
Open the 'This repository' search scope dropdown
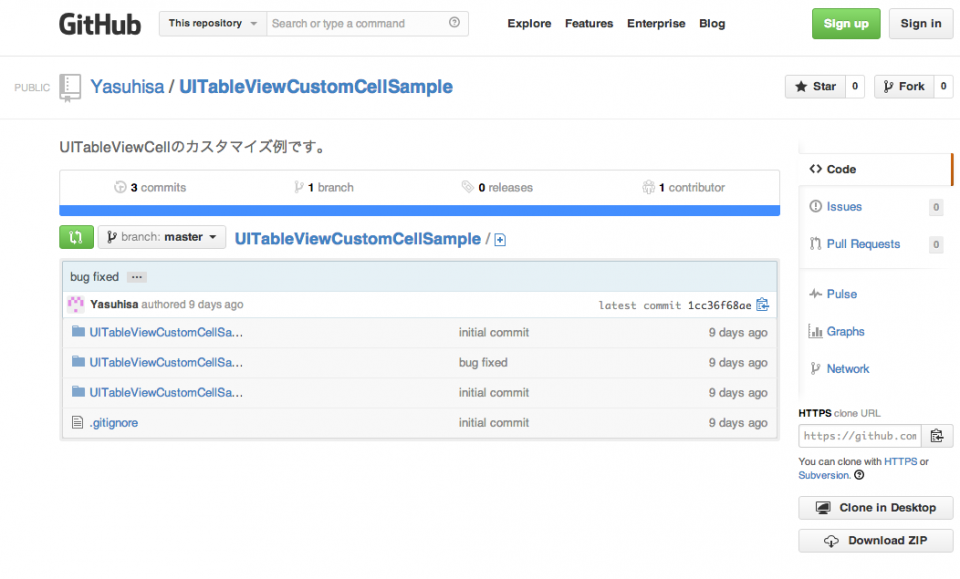click(x=212, y=22)
